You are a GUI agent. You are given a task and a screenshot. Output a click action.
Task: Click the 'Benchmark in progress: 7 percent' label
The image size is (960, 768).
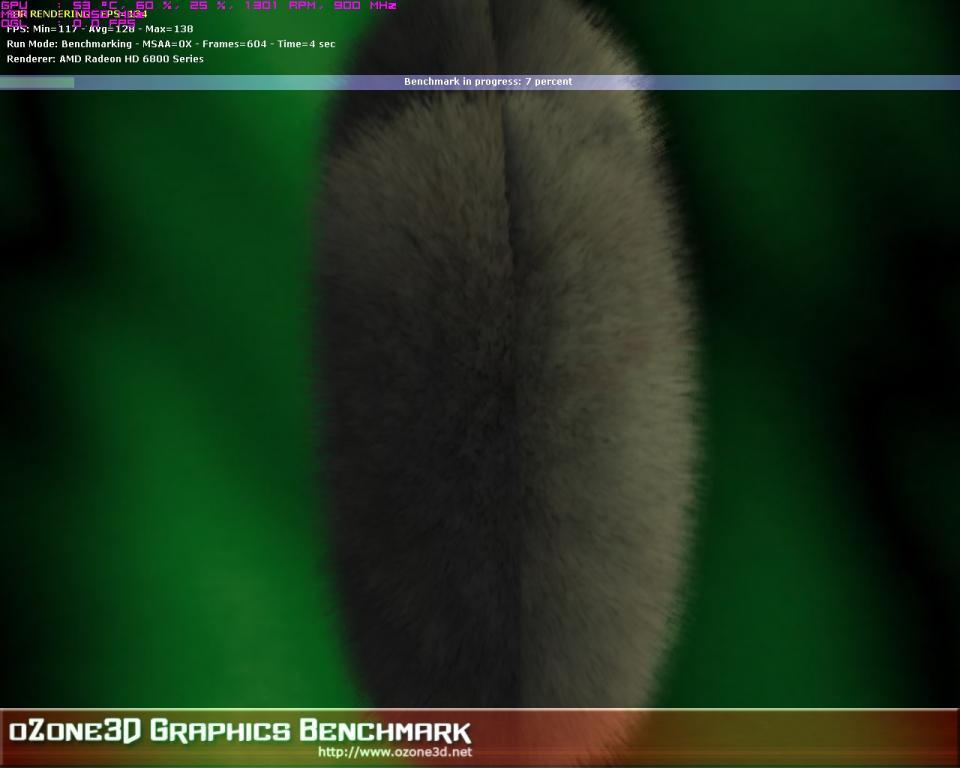click(x=488, y=81)
